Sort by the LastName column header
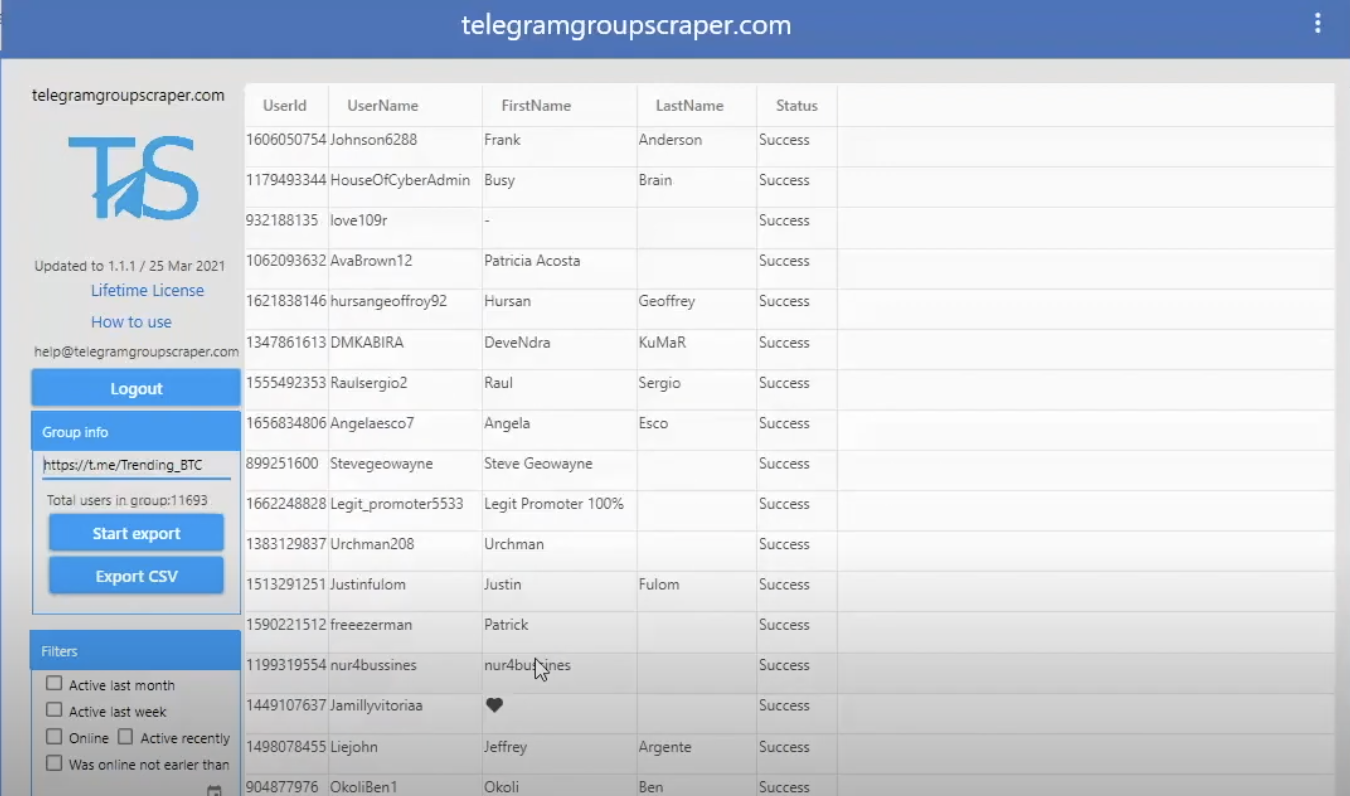 point(689,105)
